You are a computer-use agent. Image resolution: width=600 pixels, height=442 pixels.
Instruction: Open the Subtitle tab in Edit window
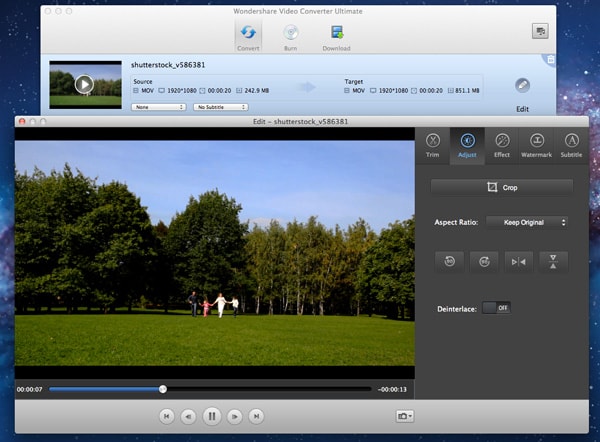pos(571,146)
